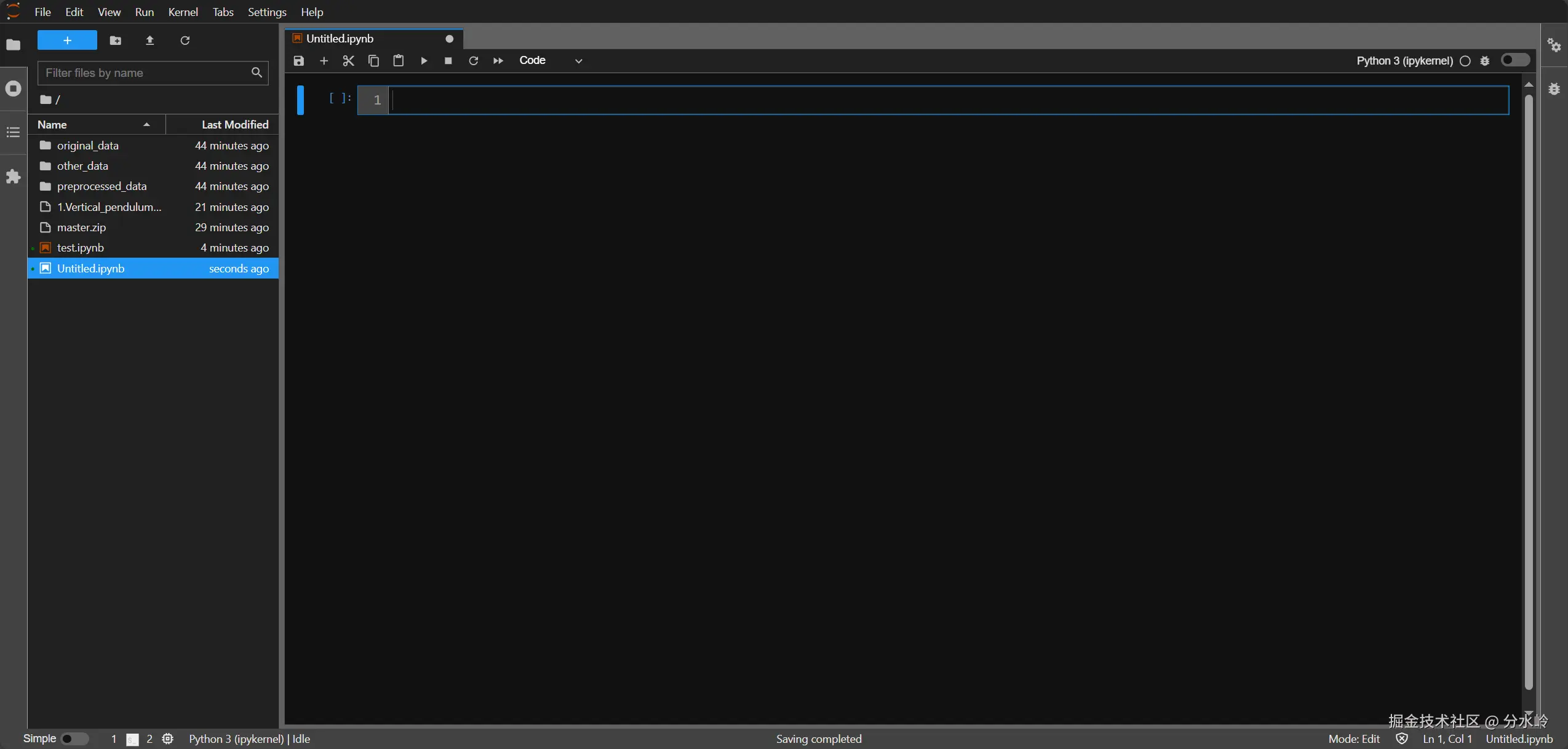Screen dimensions: 1568x749
Task: Click the Python 3 (ipykernel) kernel name
Action: coord(1404,60)
